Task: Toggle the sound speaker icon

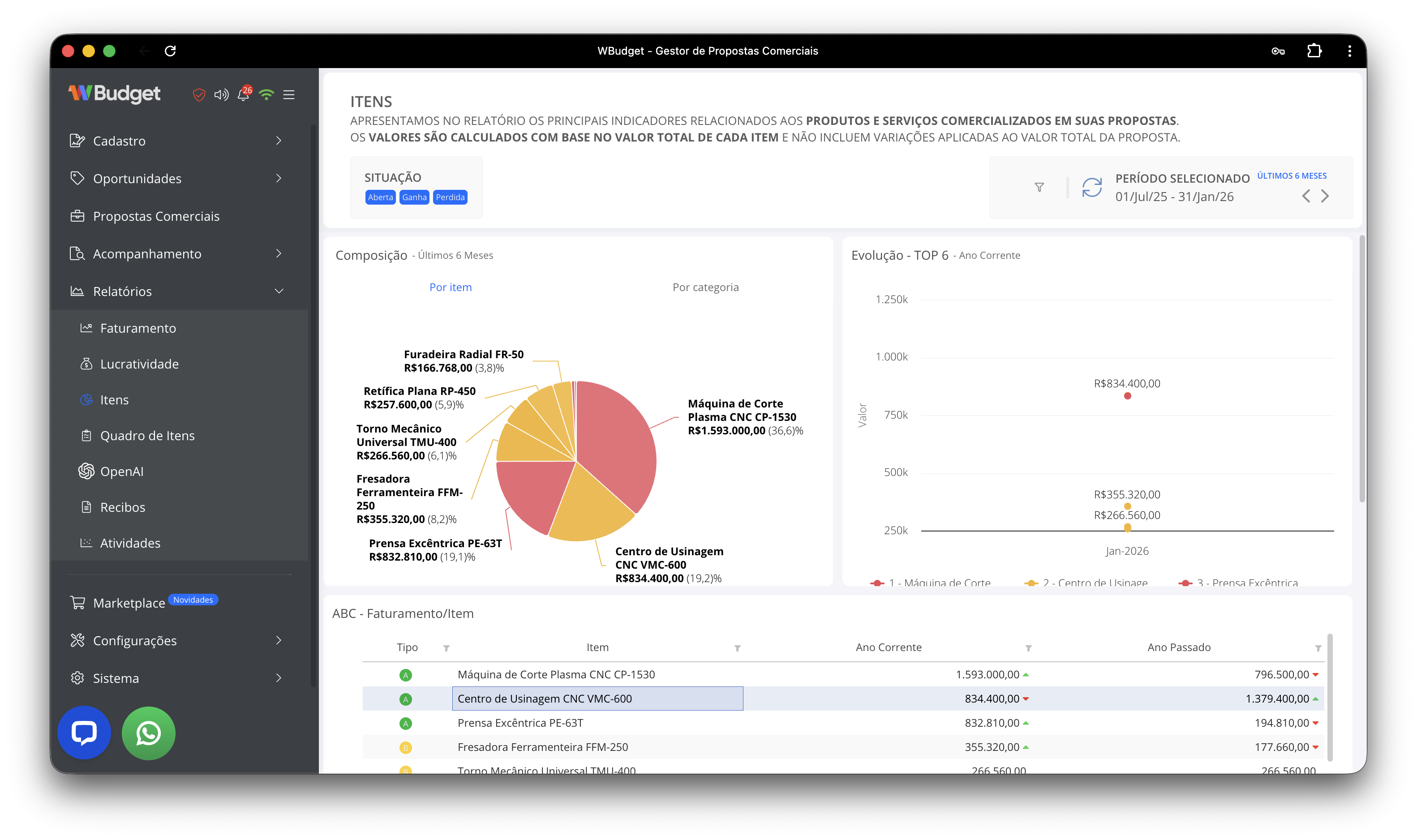Action: [221, 94]
